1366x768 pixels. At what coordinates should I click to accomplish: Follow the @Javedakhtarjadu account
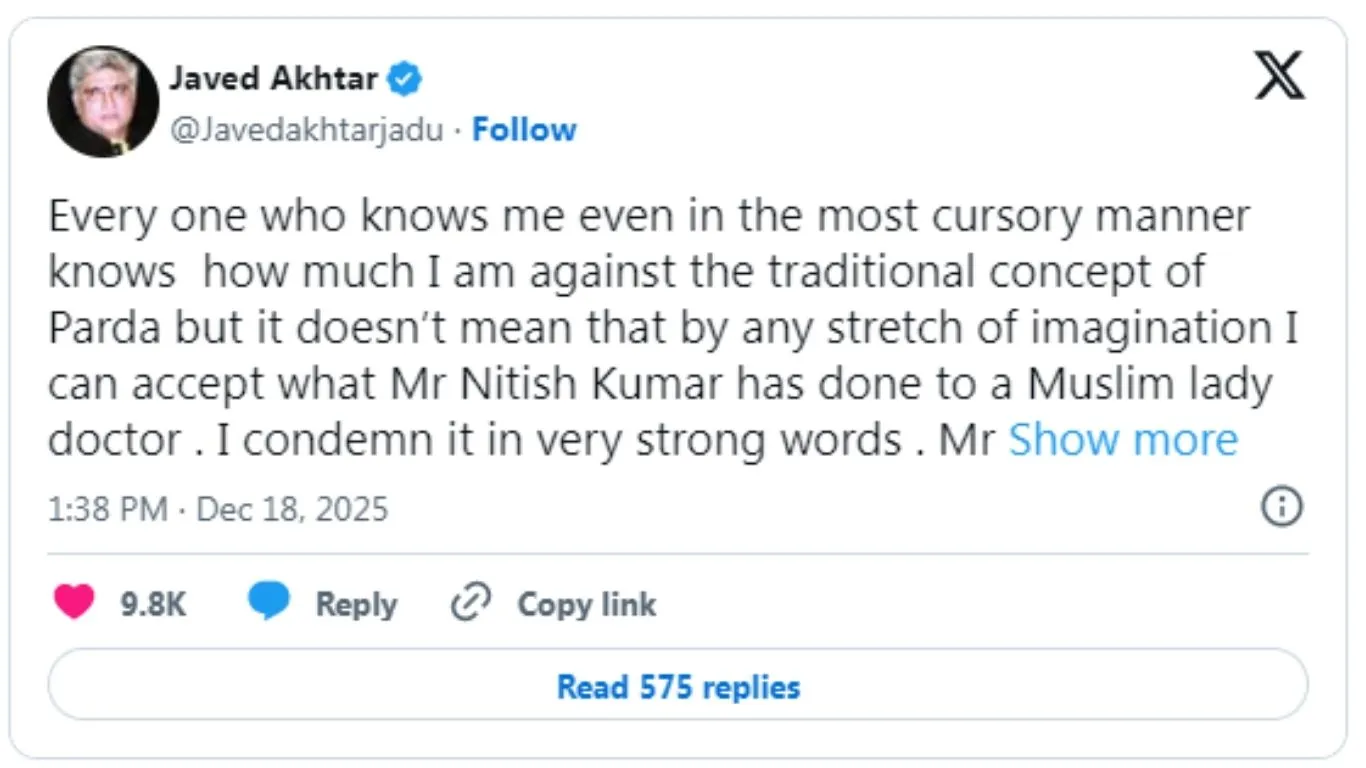click(x=524, y=130)
